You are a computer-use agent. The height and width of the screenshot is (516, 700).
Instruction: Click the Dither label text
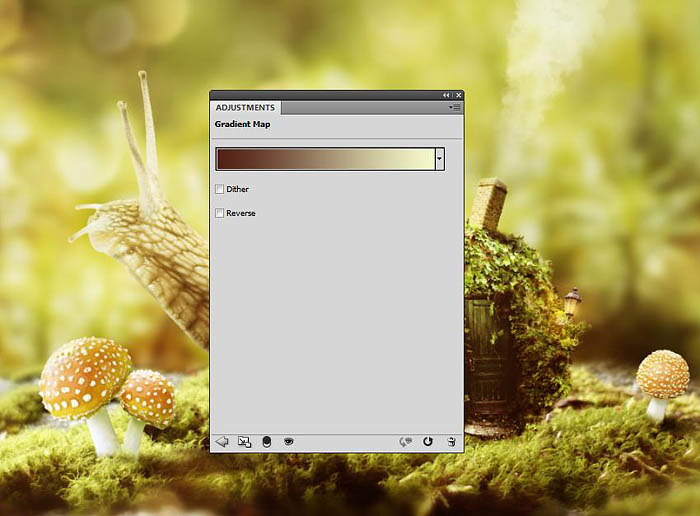(x=237, y=189)
